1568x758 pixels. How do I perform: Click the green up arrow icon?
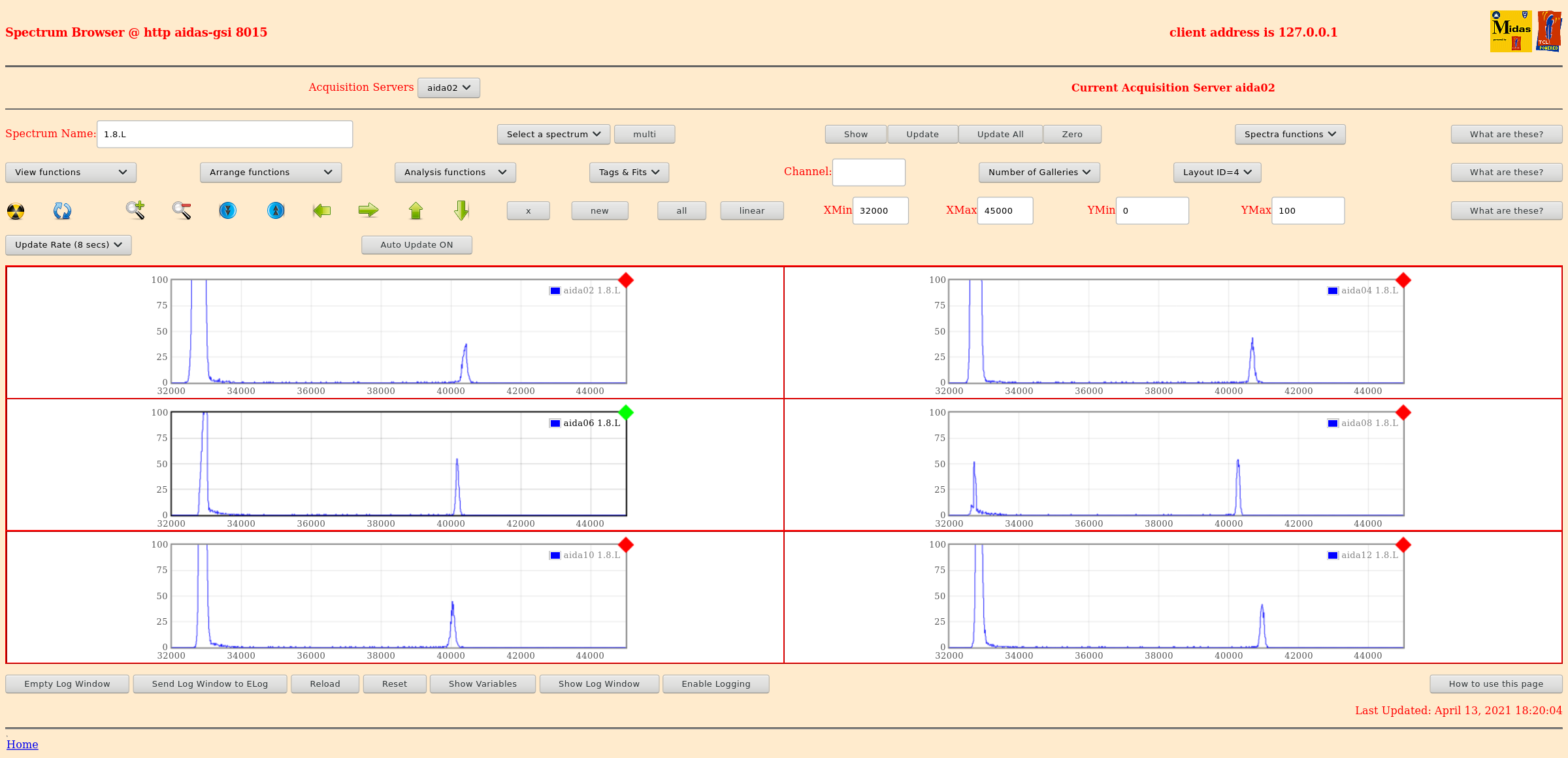[x=416, y=210]
